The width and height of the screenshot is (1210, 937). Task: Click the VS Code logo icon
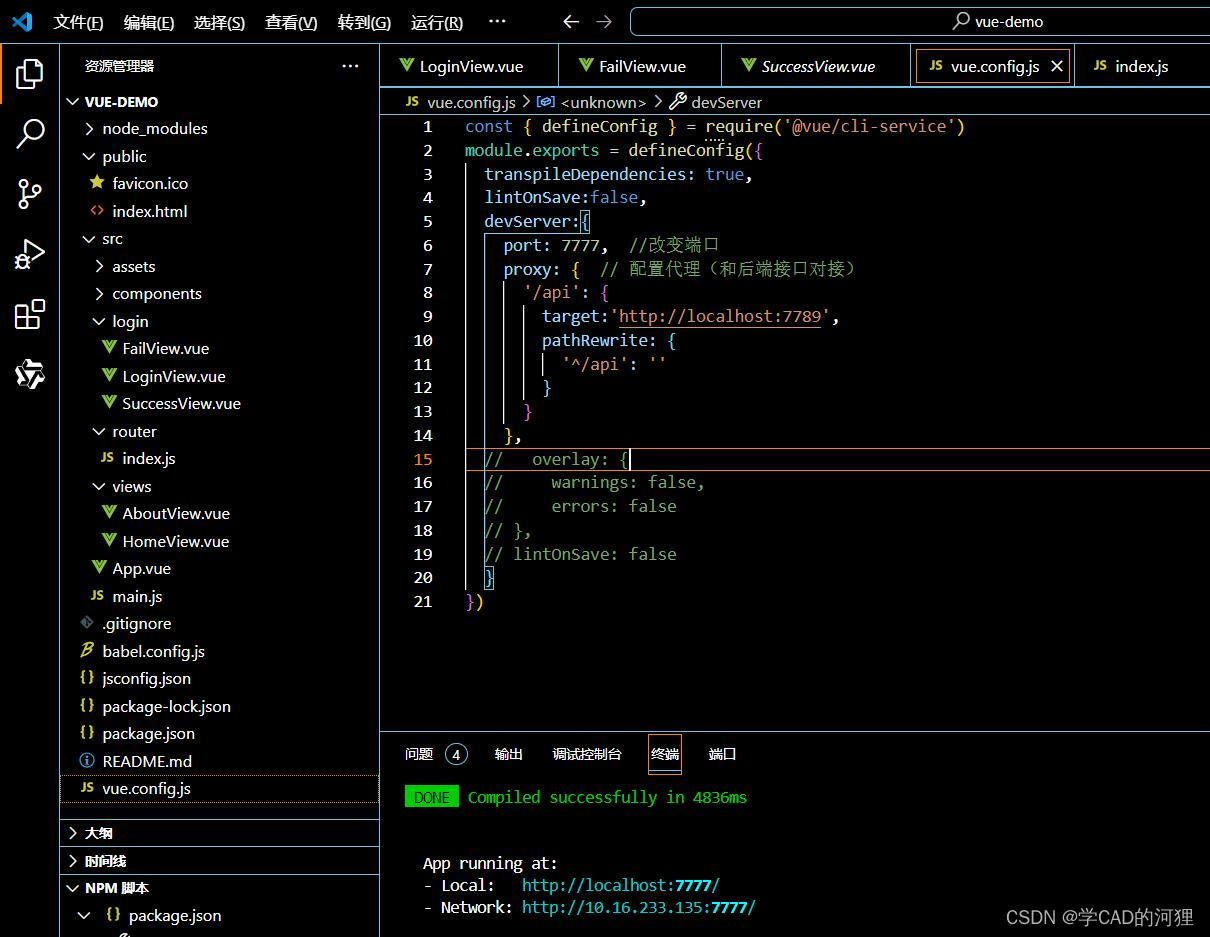click(x=22, y=21)
